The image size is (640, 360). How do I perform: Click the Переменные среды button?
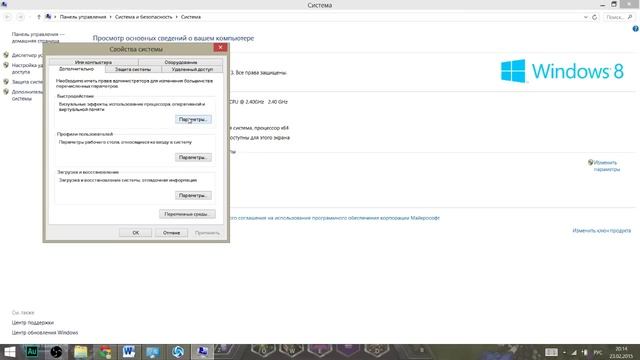click(187, 214)
